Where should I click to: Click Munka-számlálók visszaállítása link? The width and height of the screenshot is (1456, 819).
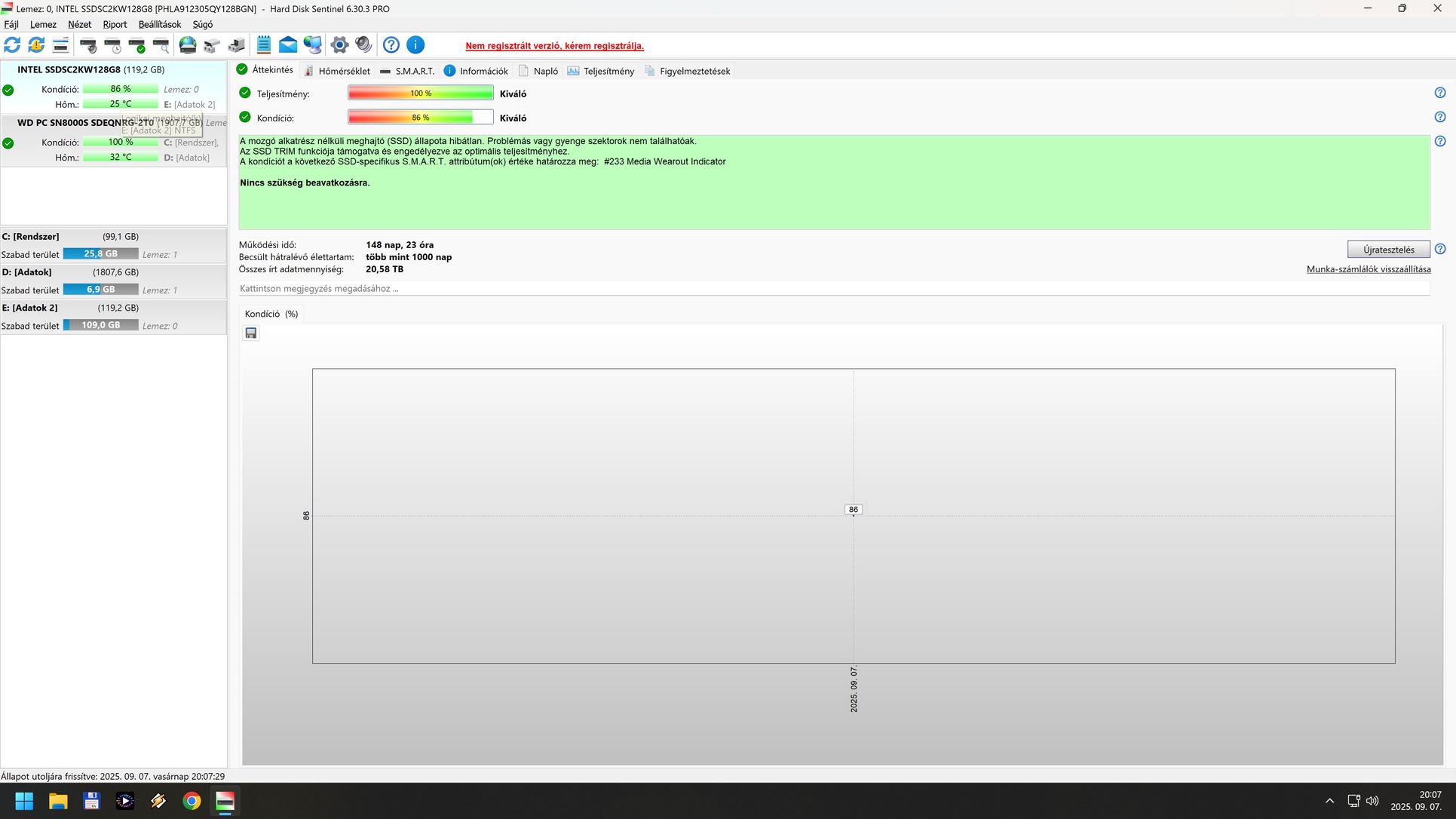(1368, 269)
